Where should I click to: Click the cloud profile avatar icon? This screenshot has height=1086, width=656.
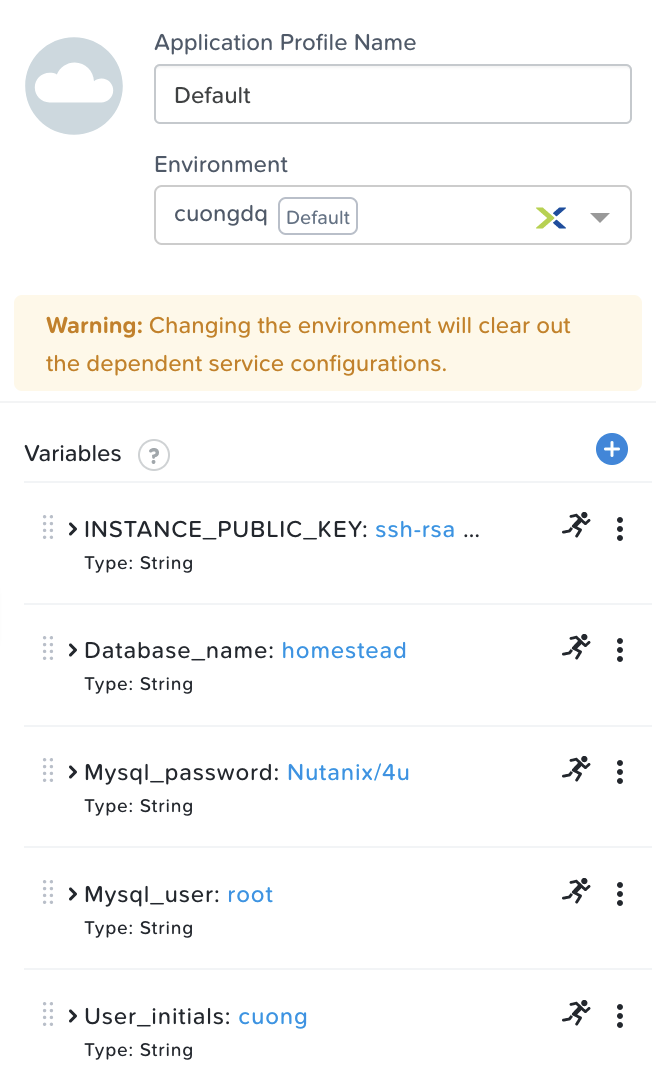point(74,87)
